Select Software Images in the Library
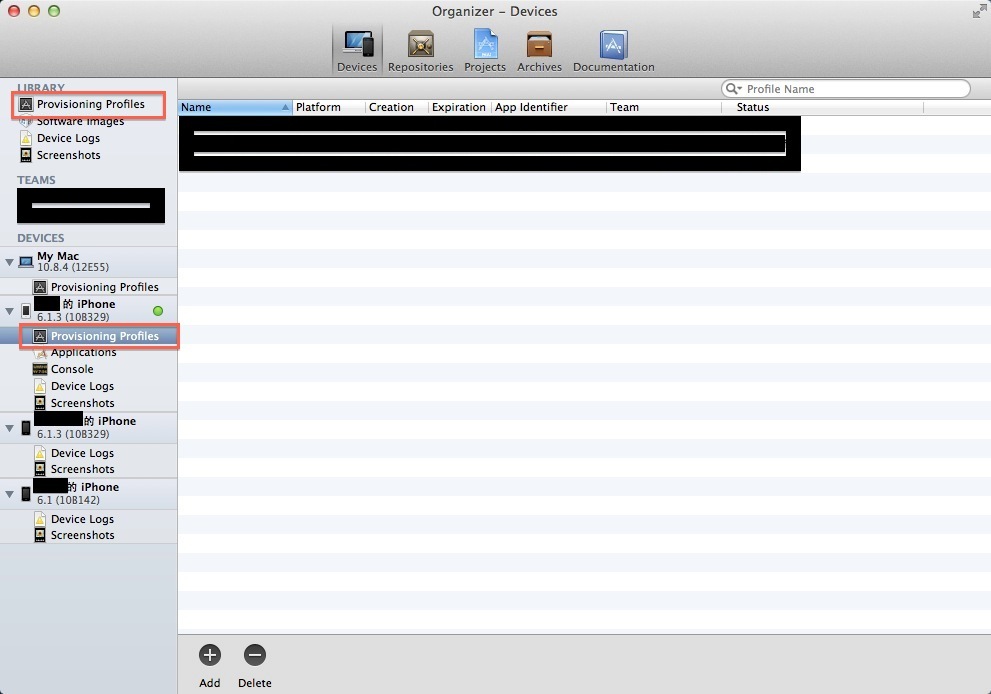 (80, 121)
